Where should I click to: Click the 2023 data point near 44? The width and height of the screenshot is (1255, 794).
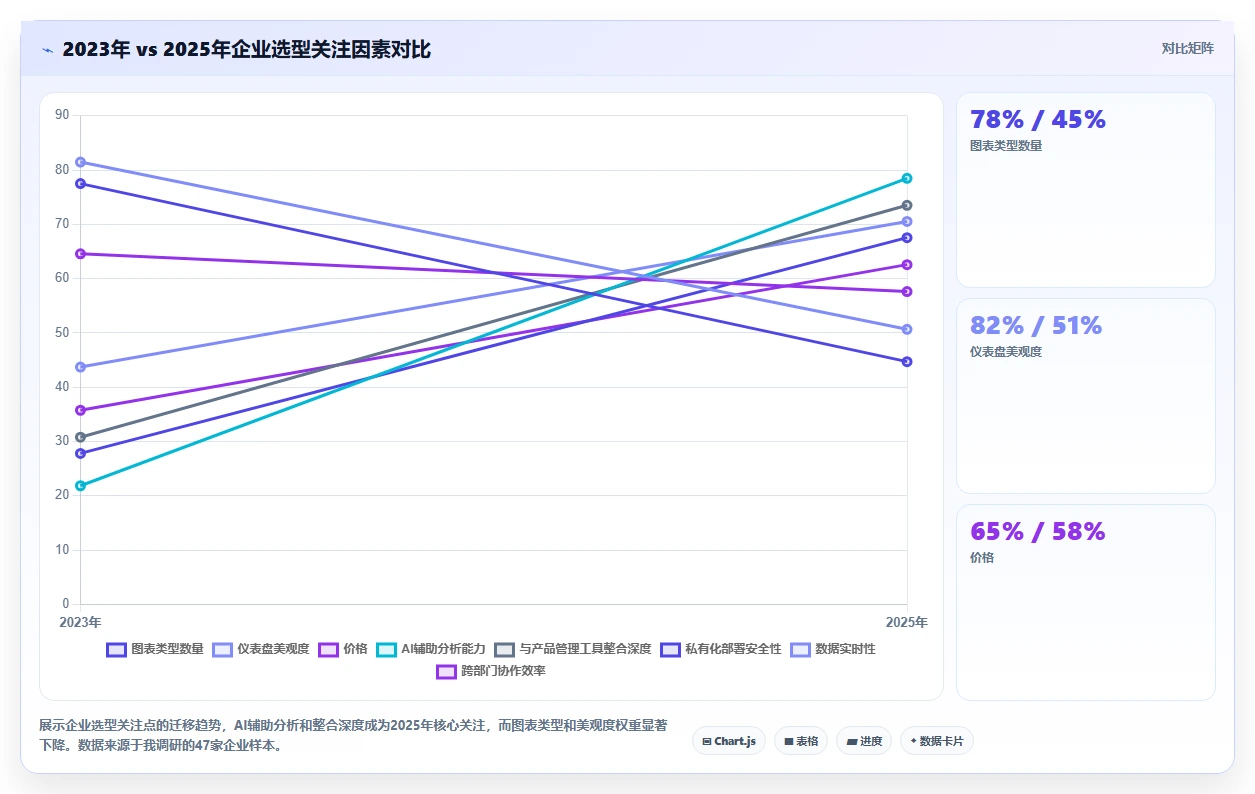(80, 367)
